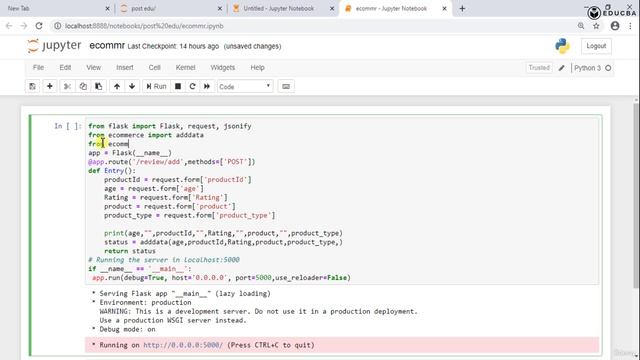Restart the kernel icon
Image resolution: width=640 pixels, height=360 pixels.
(193, 87)
